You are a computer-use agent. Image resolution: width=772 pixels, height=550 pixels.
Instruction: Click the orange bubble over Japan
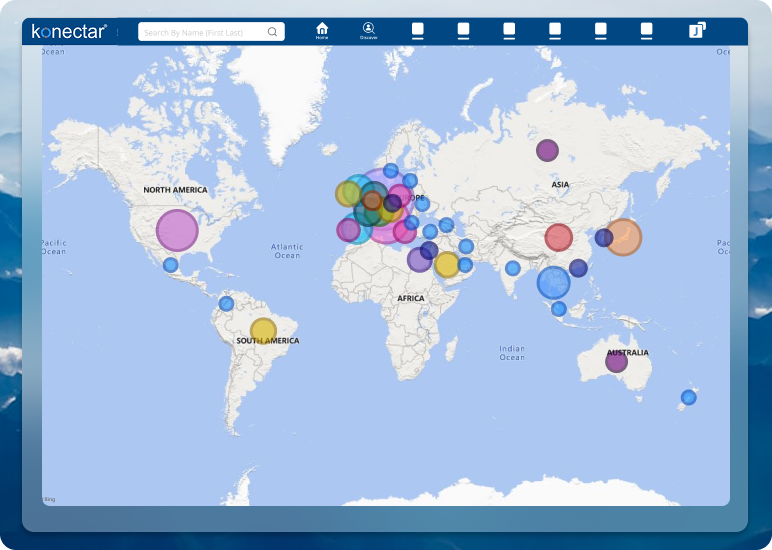tap(623, 237)
